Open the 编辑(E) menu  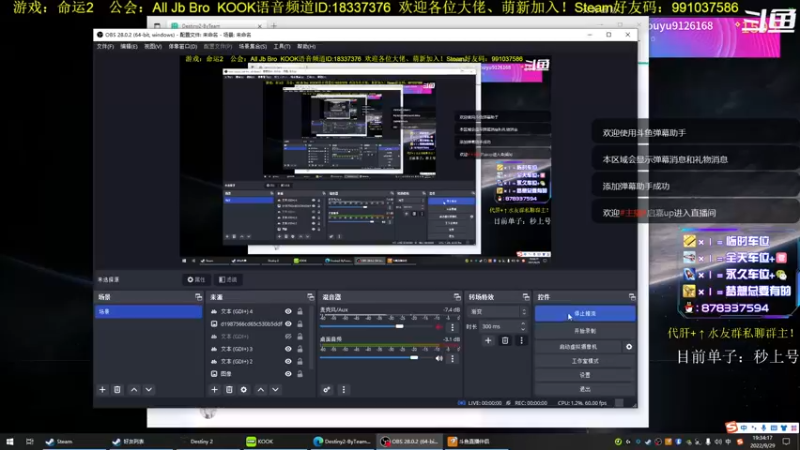pos(129,46)
